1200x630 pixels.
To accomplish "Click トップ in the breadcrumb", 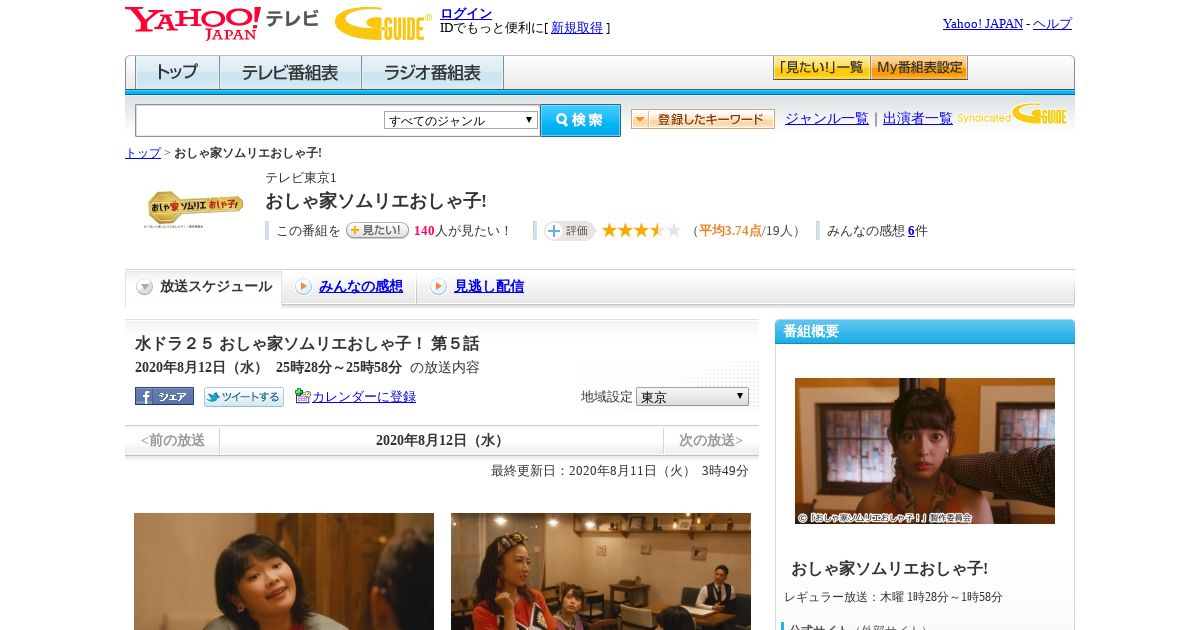I will [143, 153].
